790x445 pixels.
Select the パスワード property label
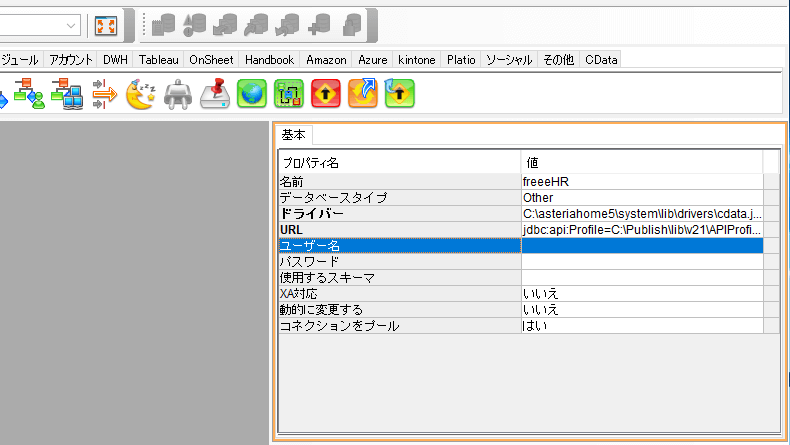[400, 262]
